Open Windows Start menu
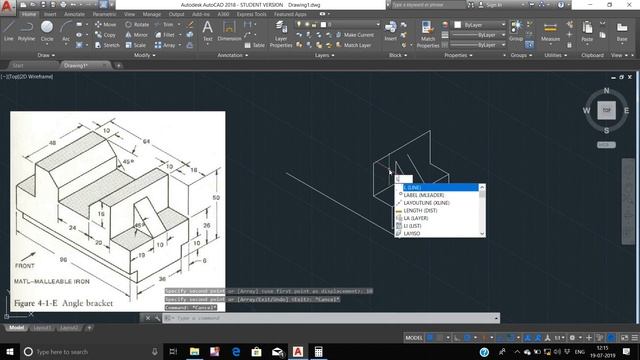640x360 pixels. pos(10,351)
